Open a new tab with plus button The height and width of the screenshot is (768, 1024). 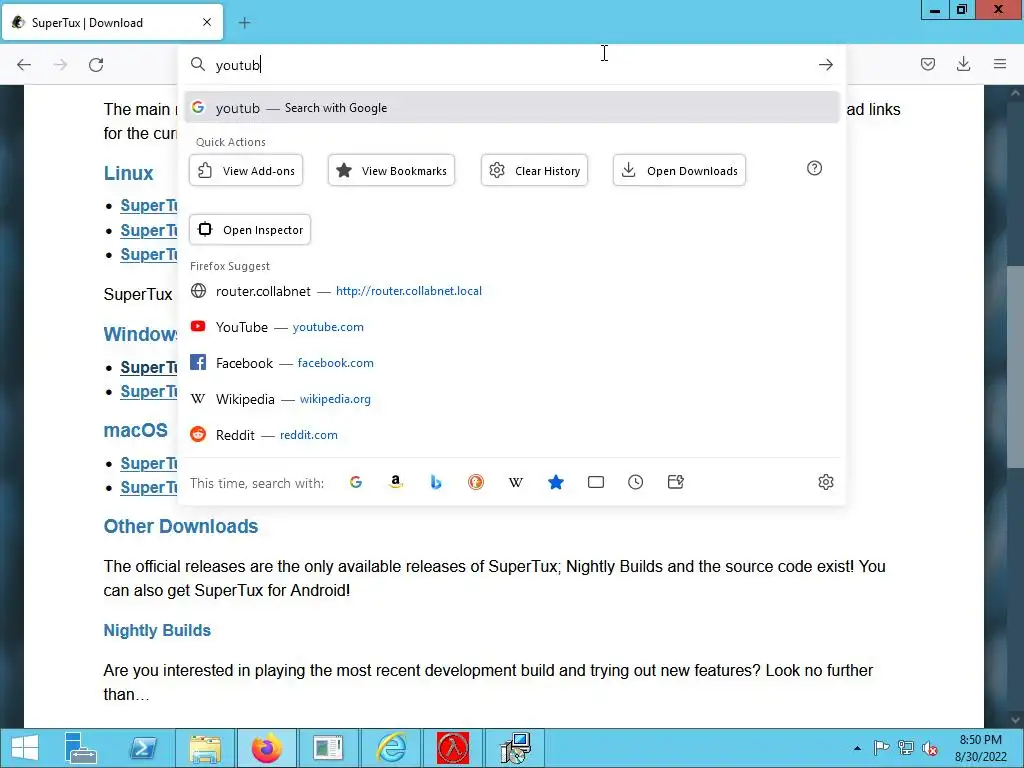(244, 23)
